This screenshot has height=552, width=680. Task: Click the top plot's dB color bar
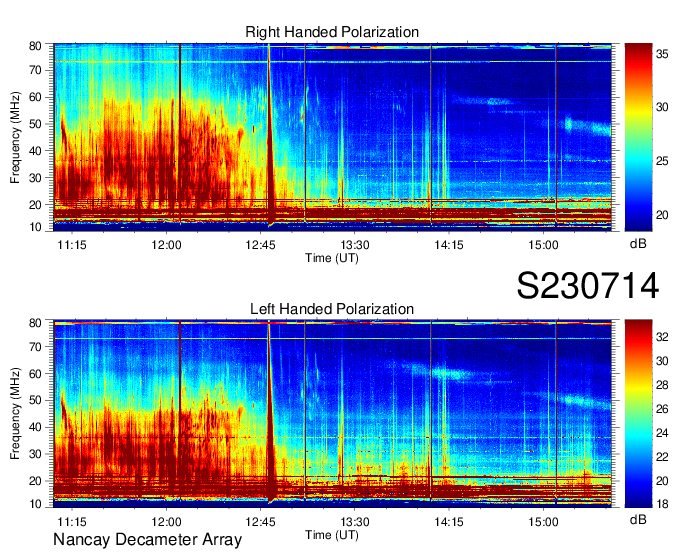[638, 136]
